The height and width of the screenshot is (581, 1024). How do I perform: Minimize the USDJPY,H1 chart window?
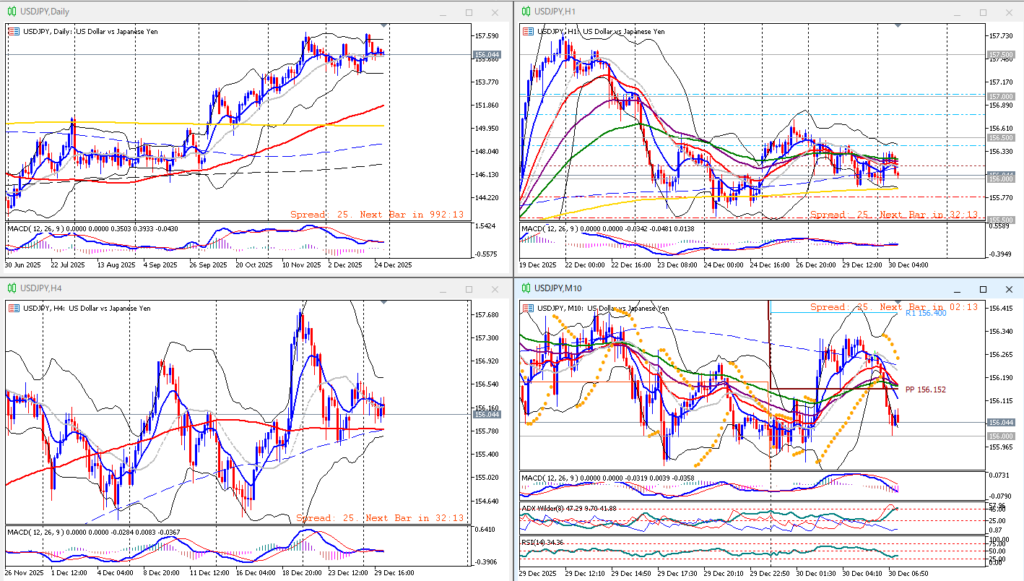tap(956, 11)
